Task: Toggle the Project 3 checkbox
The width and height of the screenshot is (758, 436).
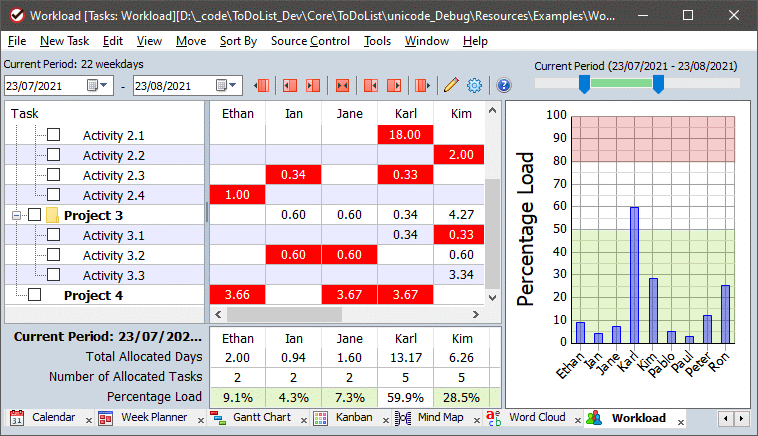Action: pos(35,215)
